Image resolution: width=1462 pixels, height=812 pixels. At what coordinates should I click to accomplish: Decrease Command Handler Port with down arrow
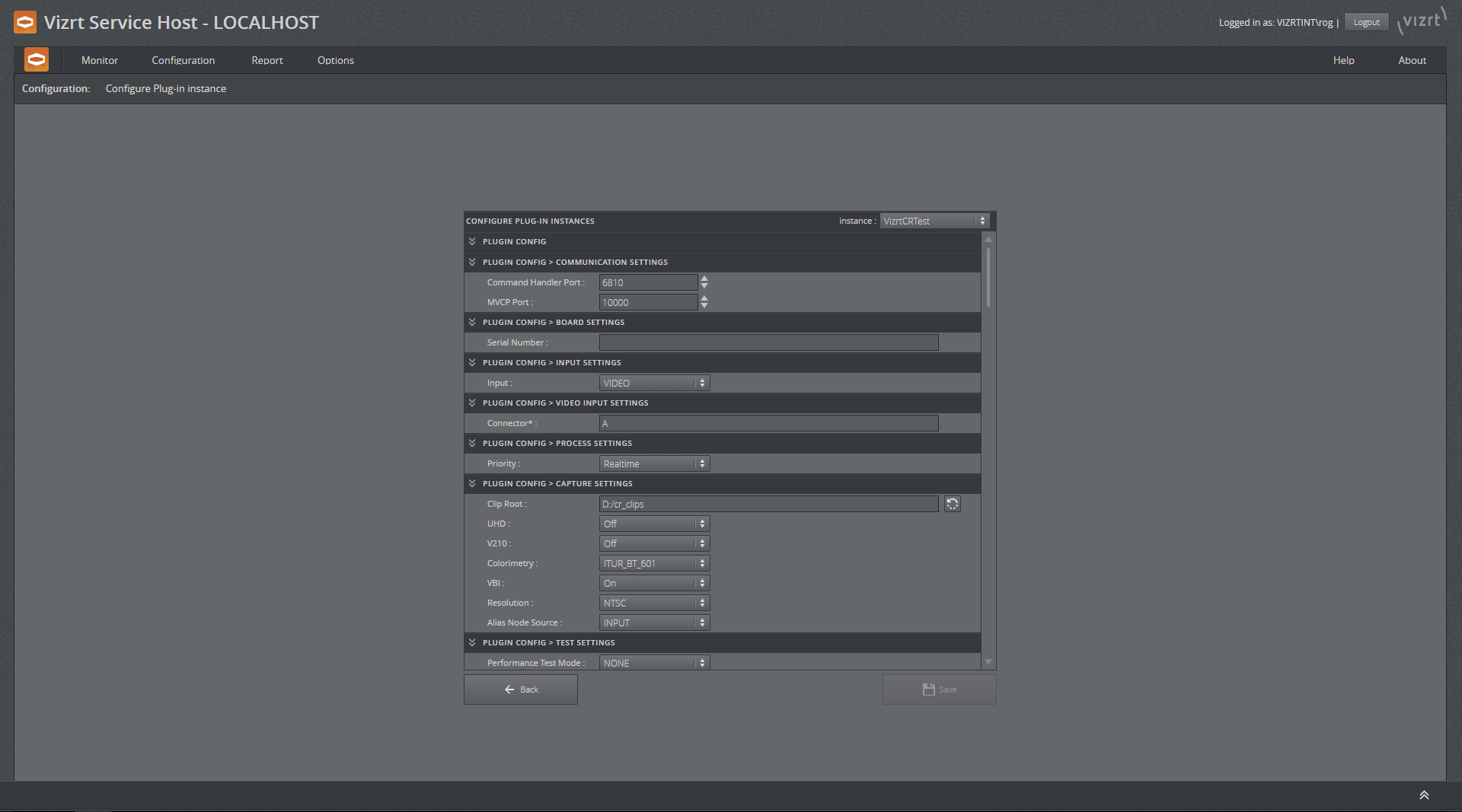coord(704,286)
